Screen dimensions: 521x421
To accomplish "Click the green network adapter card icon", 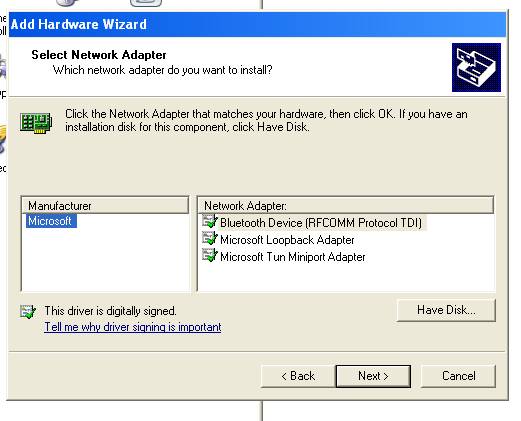I will click(x=36, y=122).
